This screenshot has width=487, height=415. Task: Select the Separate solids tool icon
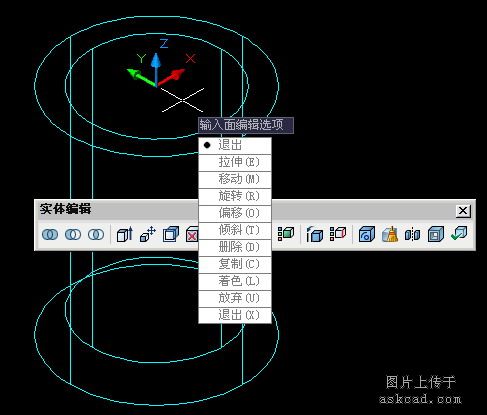(x=412, y=234)
